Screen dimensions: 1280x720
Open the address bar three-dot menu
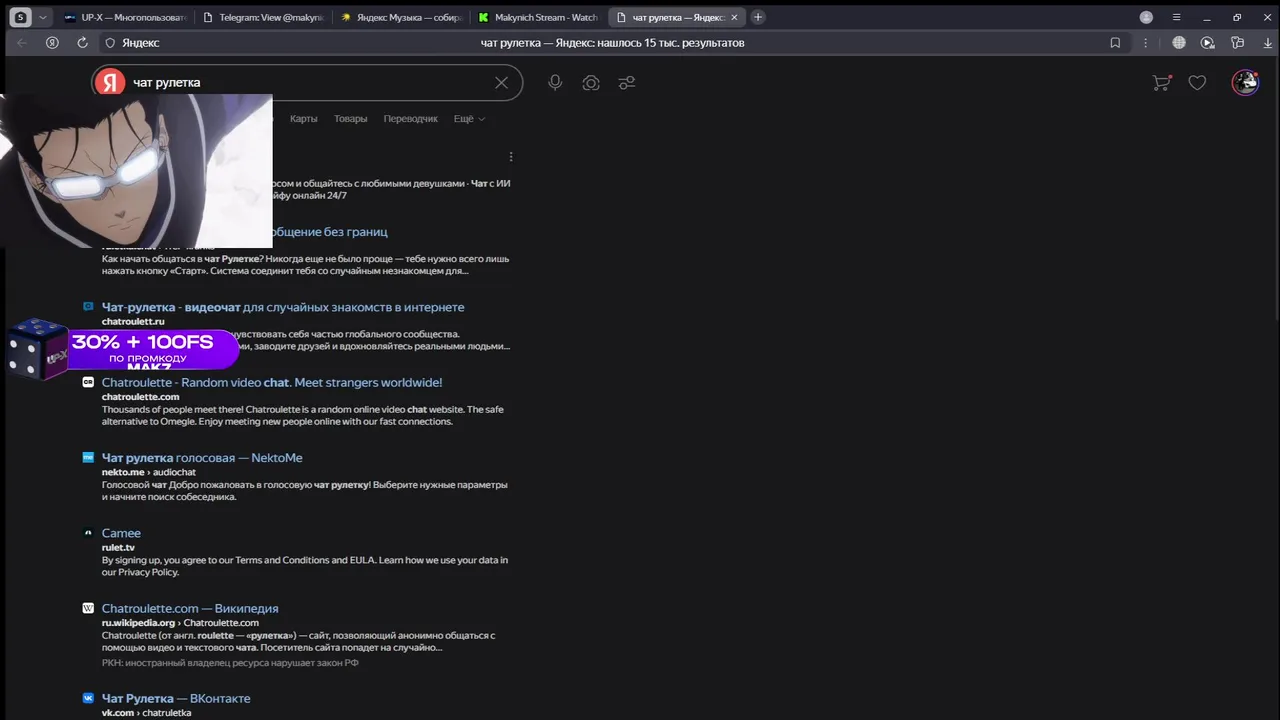[x=1146, y=43]
